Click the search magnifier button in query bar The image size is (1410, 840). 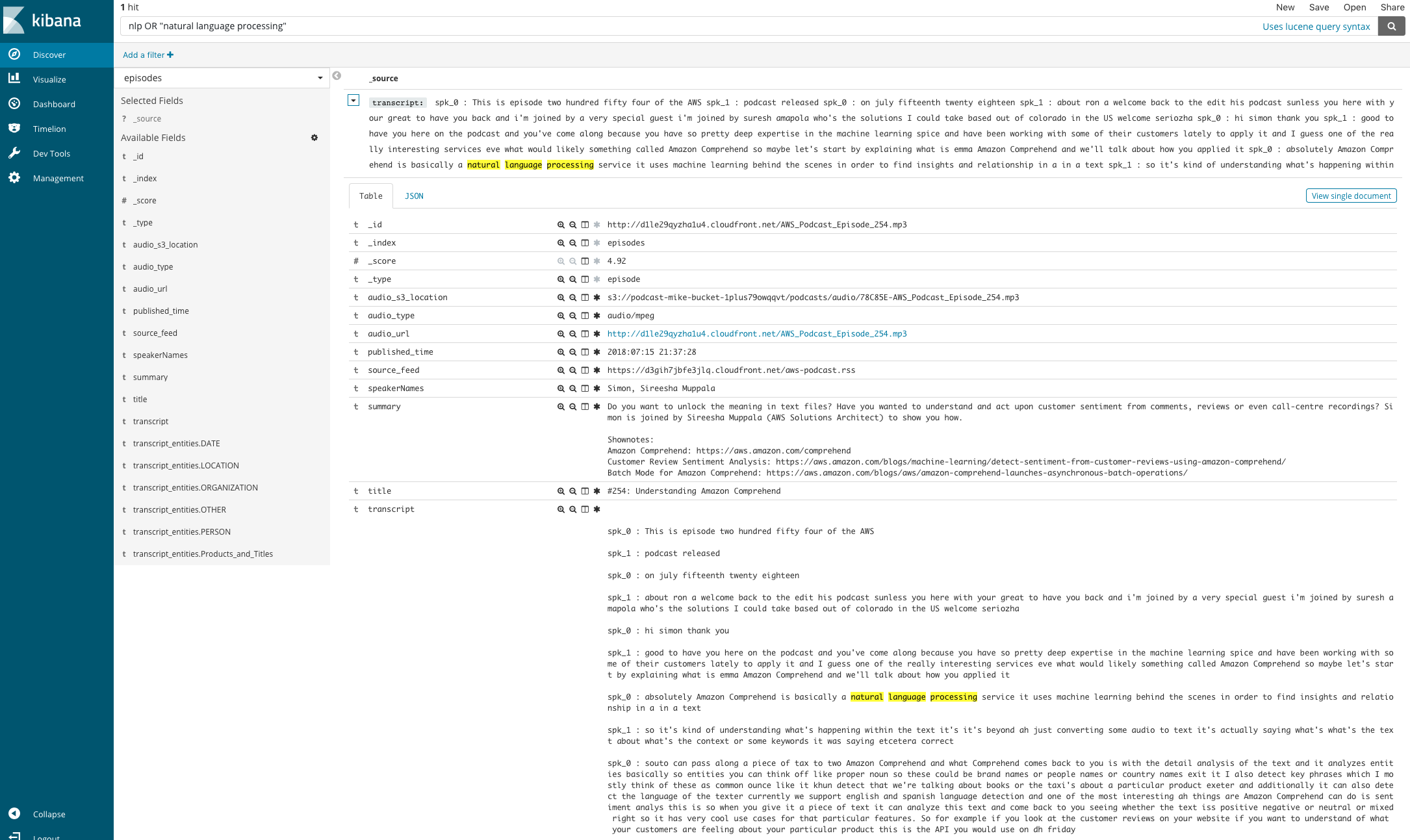click(1391, 26)
